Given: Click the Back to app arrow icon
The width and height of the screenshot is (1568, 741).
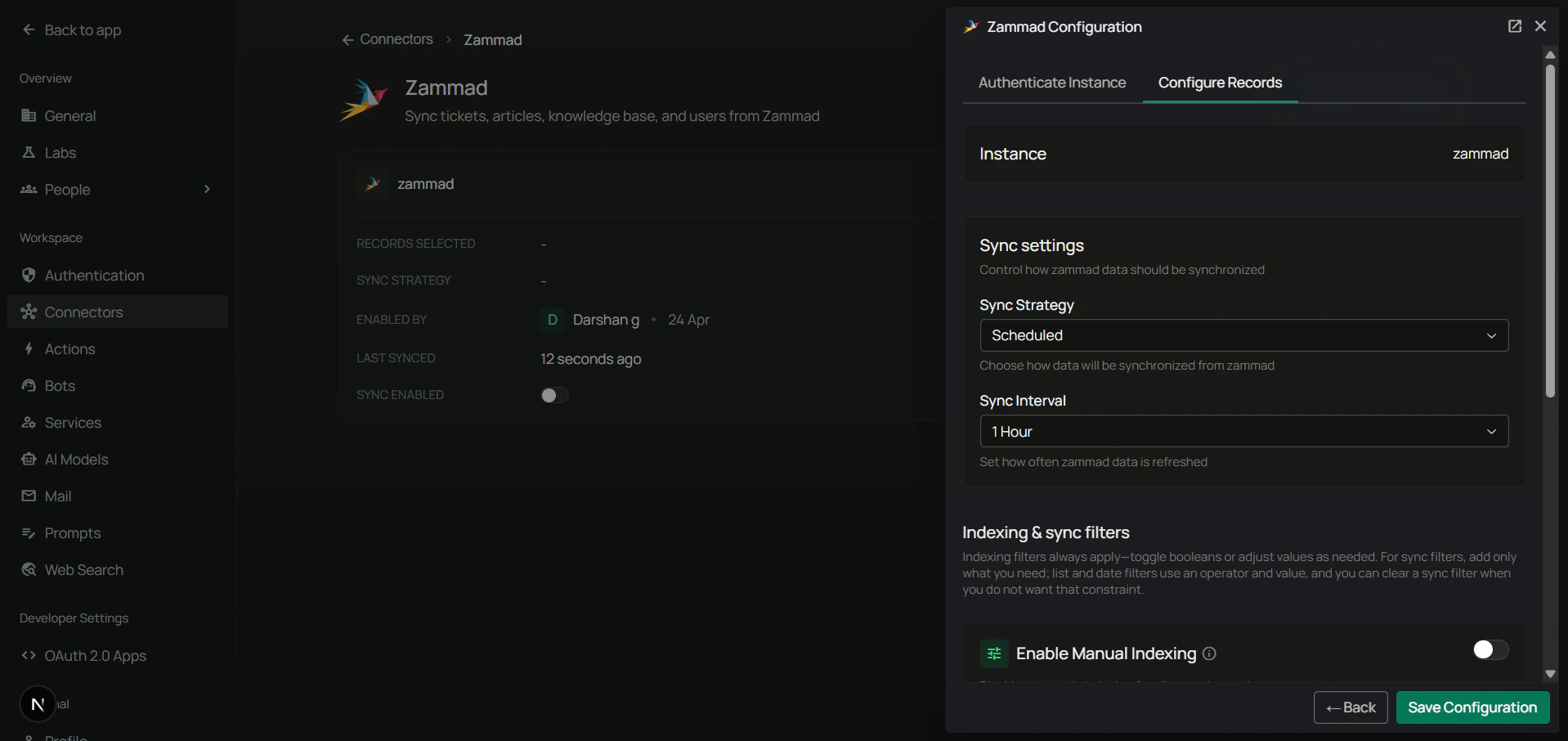Looking at the screenshot, I should [29, 29].
